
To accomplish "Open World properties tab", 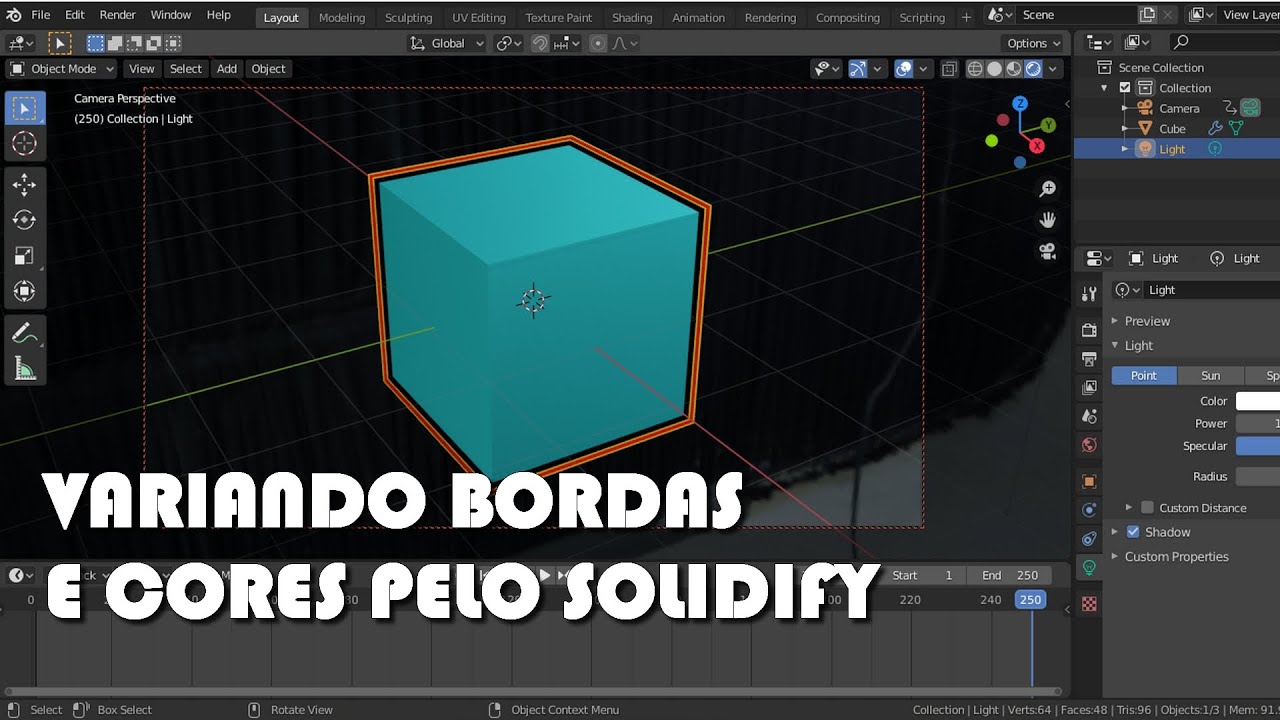I will [1089, 444].
